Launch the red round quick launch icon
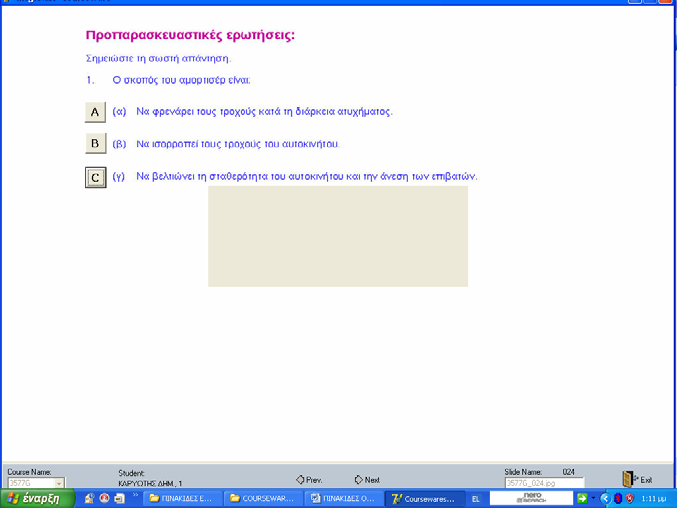This screenshot has height=508, width=677. tap(104, 499)
